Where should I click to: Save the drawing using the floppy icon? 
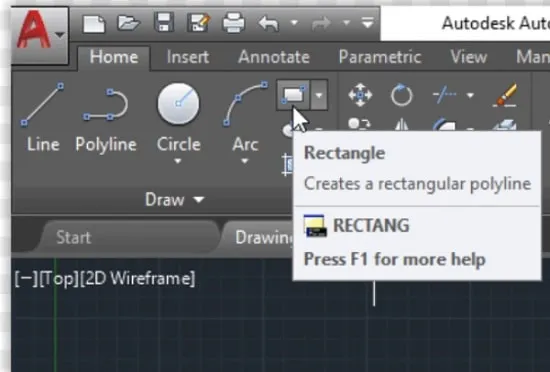[x=164, y=23]
